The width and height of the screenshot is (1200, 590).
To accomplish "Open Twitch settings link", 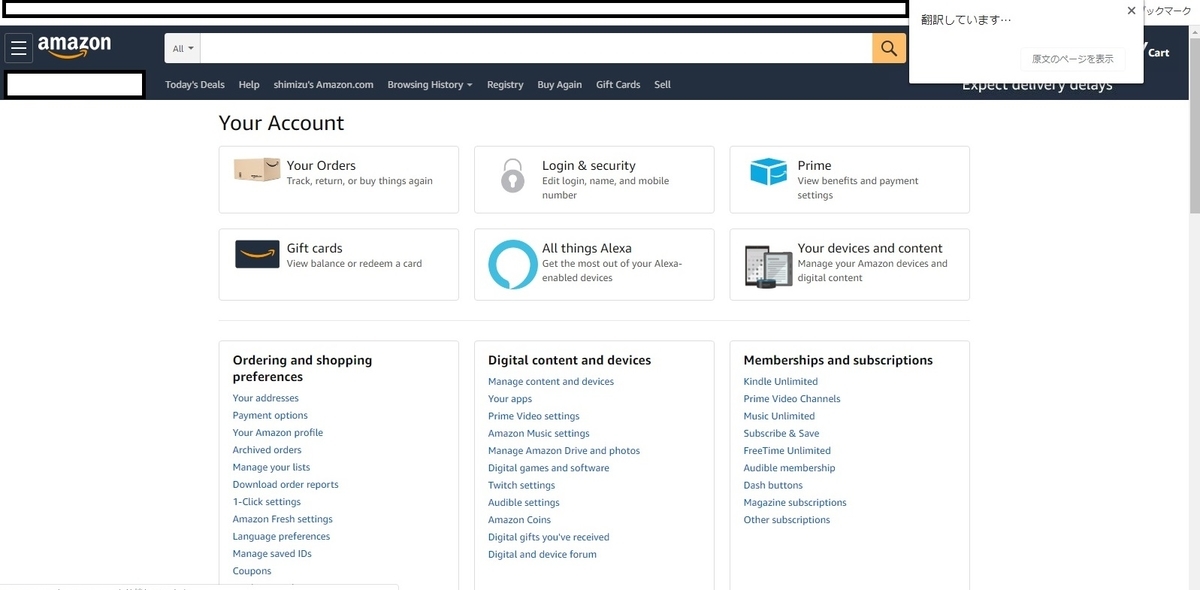I will [521, 485].
